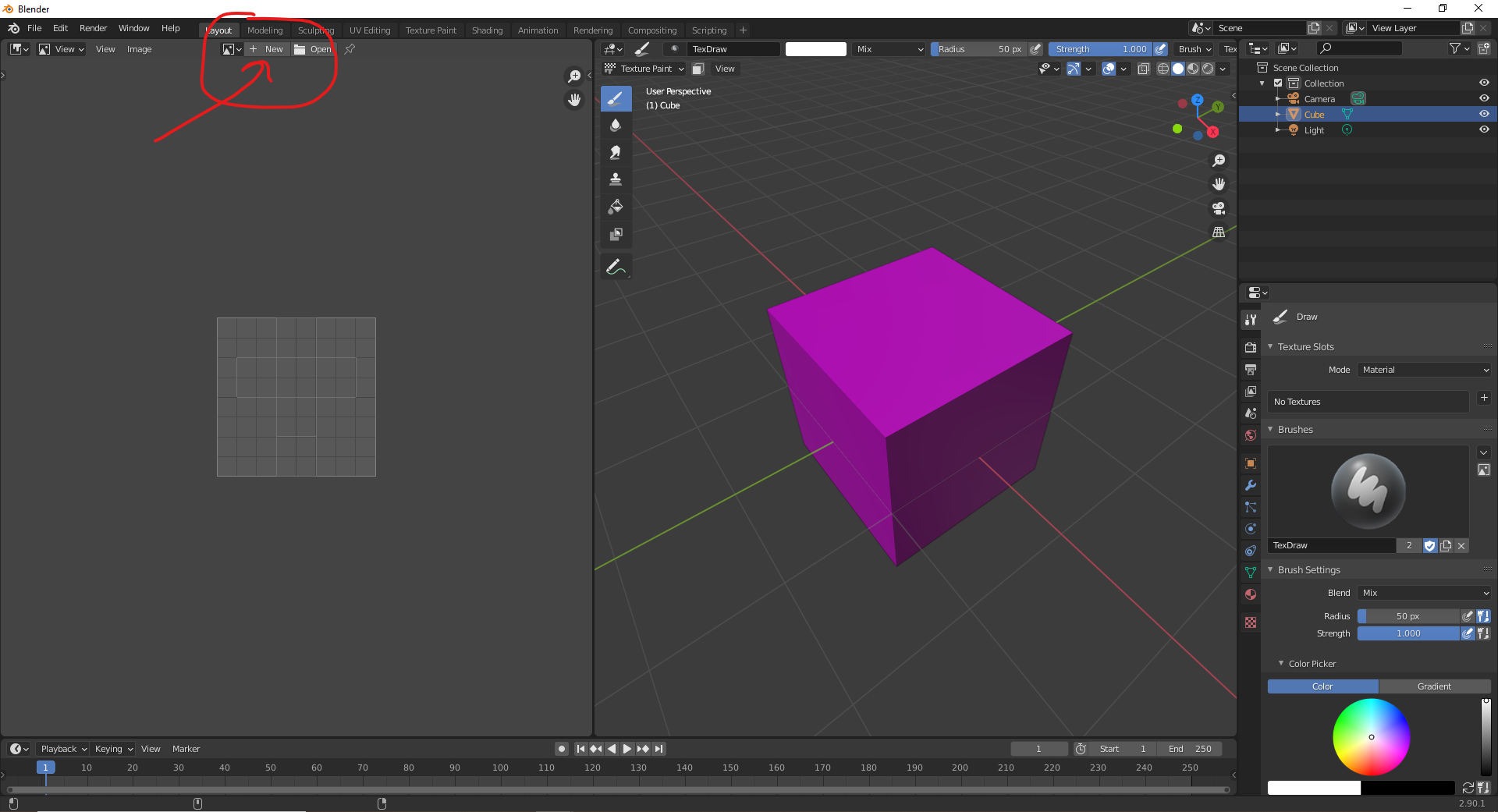Screen dimensions: 1498x812
Task: Select the Smear tool
Action: [x=616, y=153]
